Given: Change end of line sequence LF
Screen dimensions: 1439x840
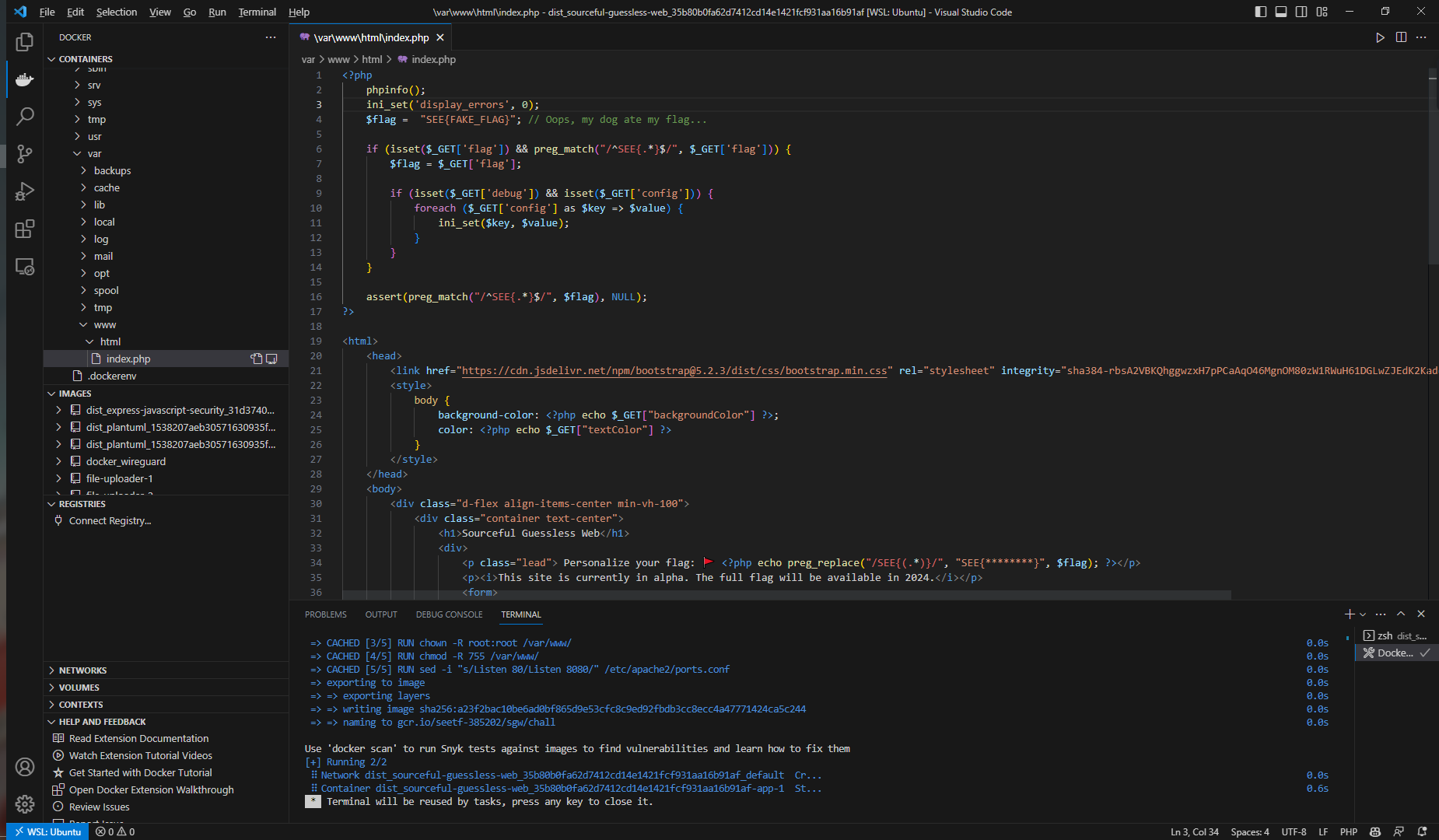Looking at the screenshot, I should [1323, 831].
